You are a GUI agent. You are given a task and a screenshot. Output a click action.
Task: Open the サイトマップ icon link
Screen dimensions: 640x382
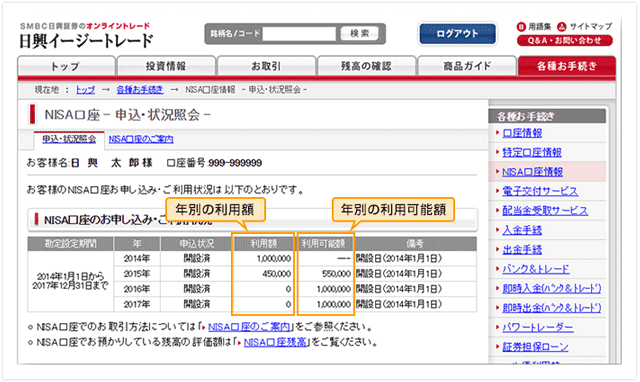(x=584, y=27)
